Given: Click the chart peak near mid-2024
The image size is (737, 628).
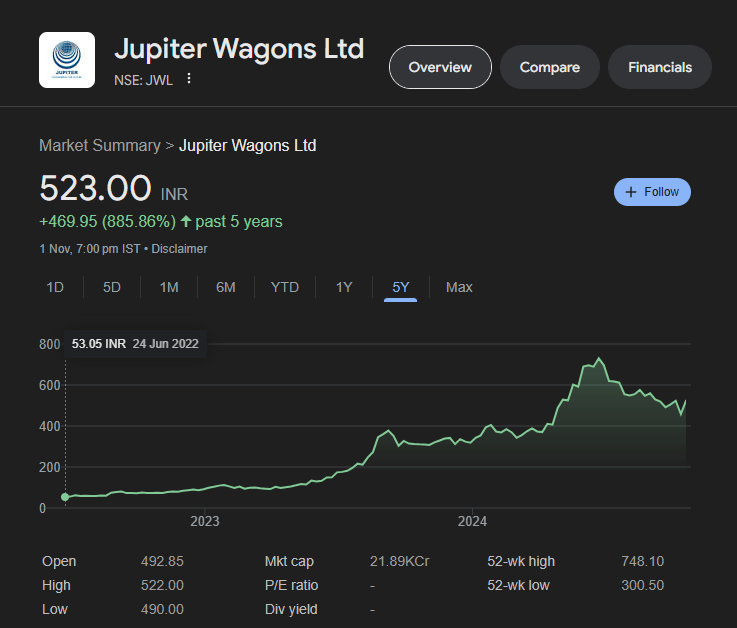Looking at the screenshot, I should pos(598,359).
